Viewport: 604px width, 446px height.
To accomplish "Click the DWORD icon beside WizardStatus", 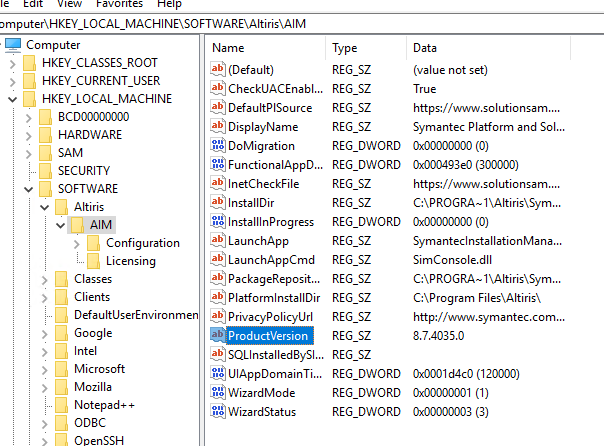I will [x=217, y=411].
